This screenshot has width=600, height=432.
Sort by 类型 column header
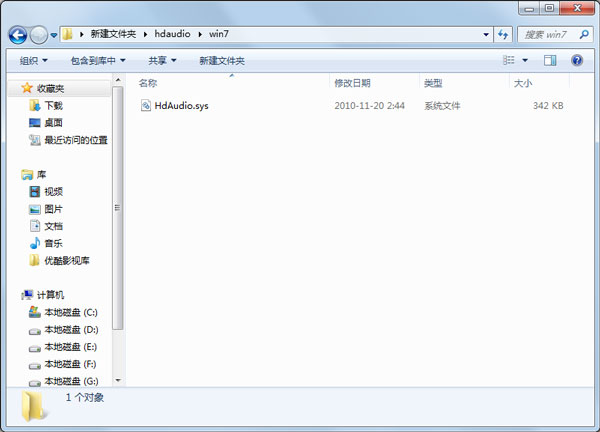click(433, 83)
